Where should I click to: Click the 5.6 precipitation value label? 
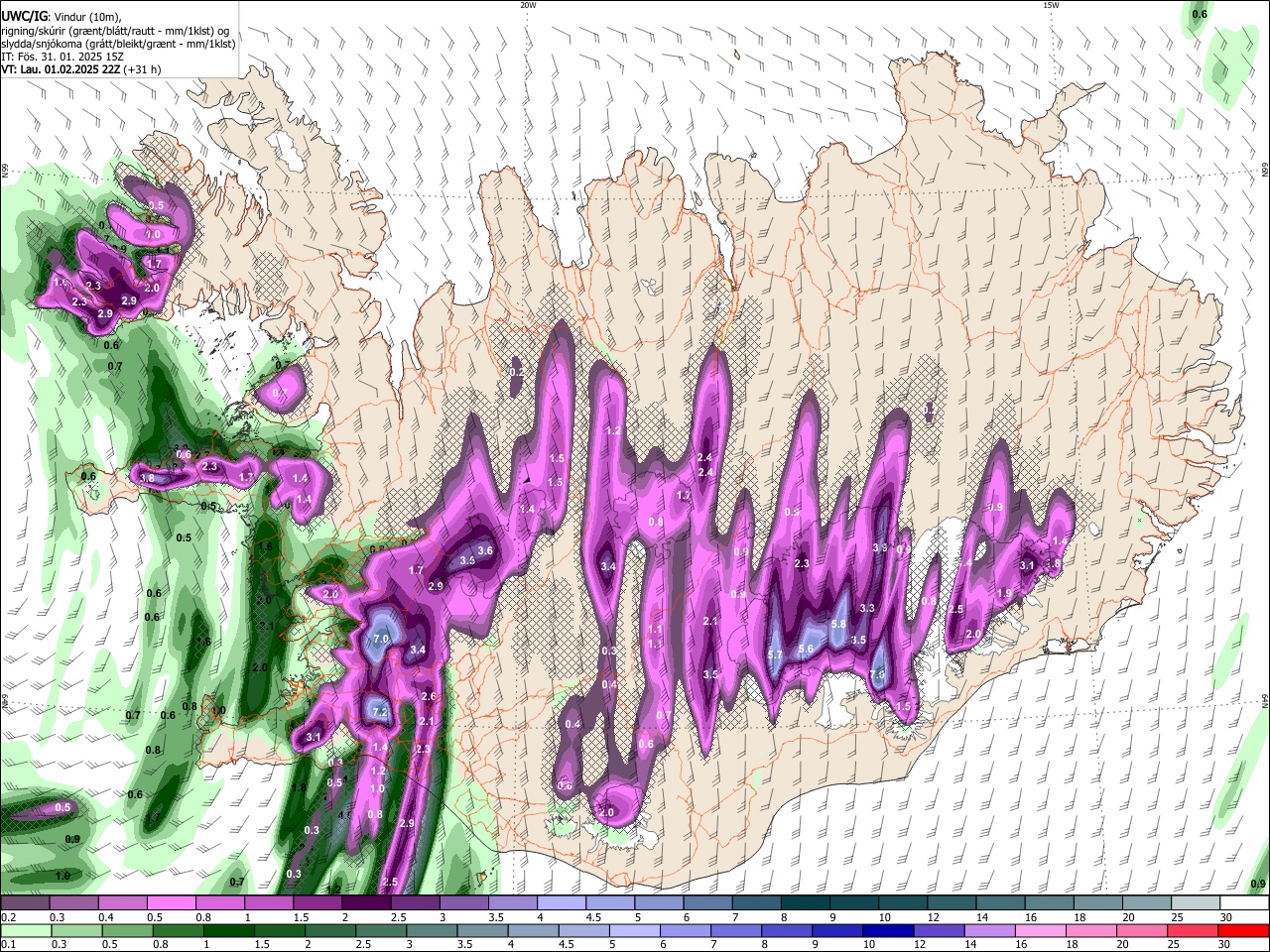click(806, 649)
